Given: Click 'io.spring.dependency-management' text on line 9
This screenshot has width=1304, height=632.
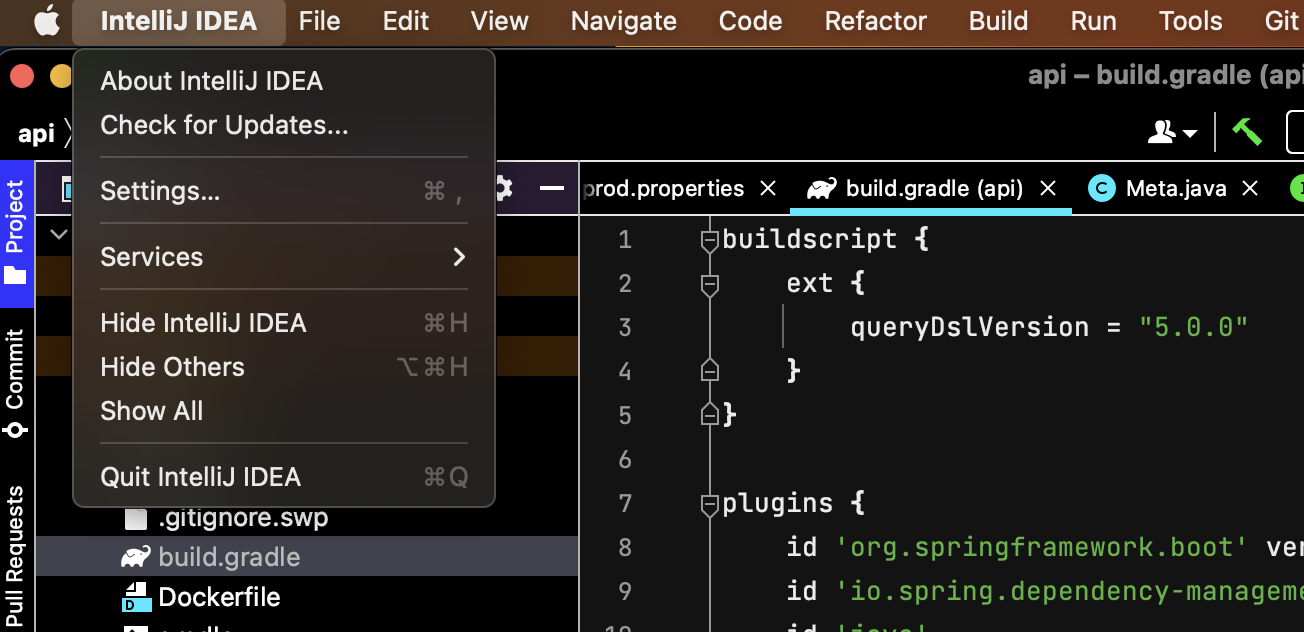Looking at the screenshot, I should click(1069, 591).
